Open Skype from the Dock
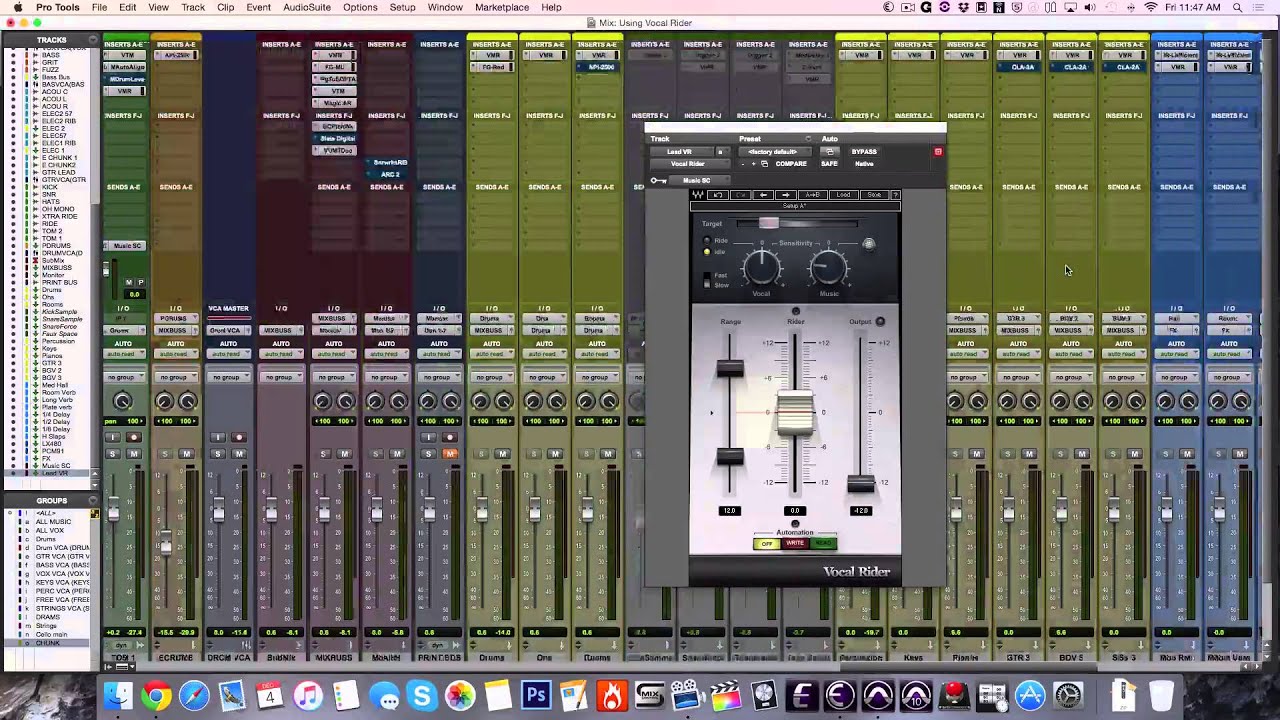Screen dimensions: 1280x720 [x=422, y=695]
